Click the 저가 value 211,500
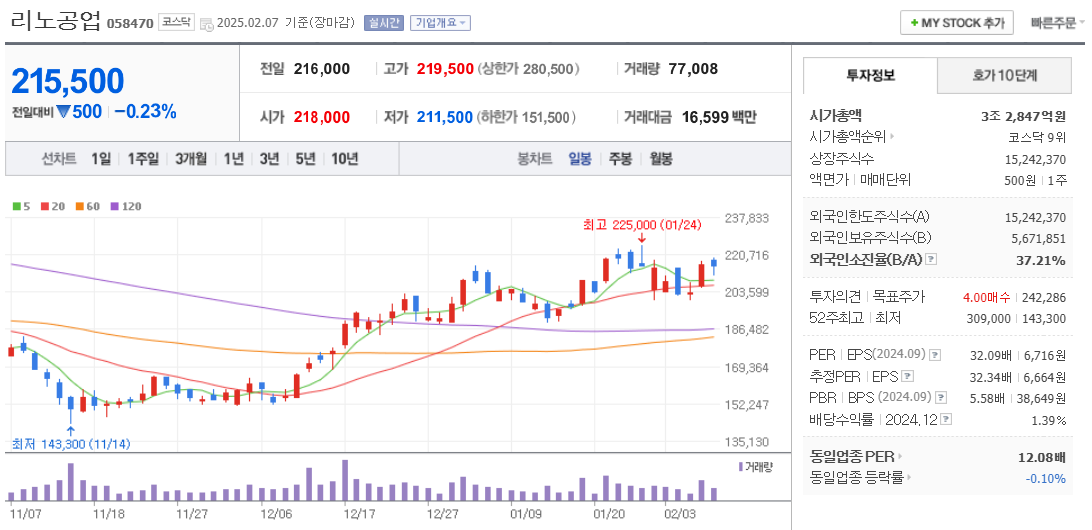Viewport: 1092px width, 530px height. (445, 117)
